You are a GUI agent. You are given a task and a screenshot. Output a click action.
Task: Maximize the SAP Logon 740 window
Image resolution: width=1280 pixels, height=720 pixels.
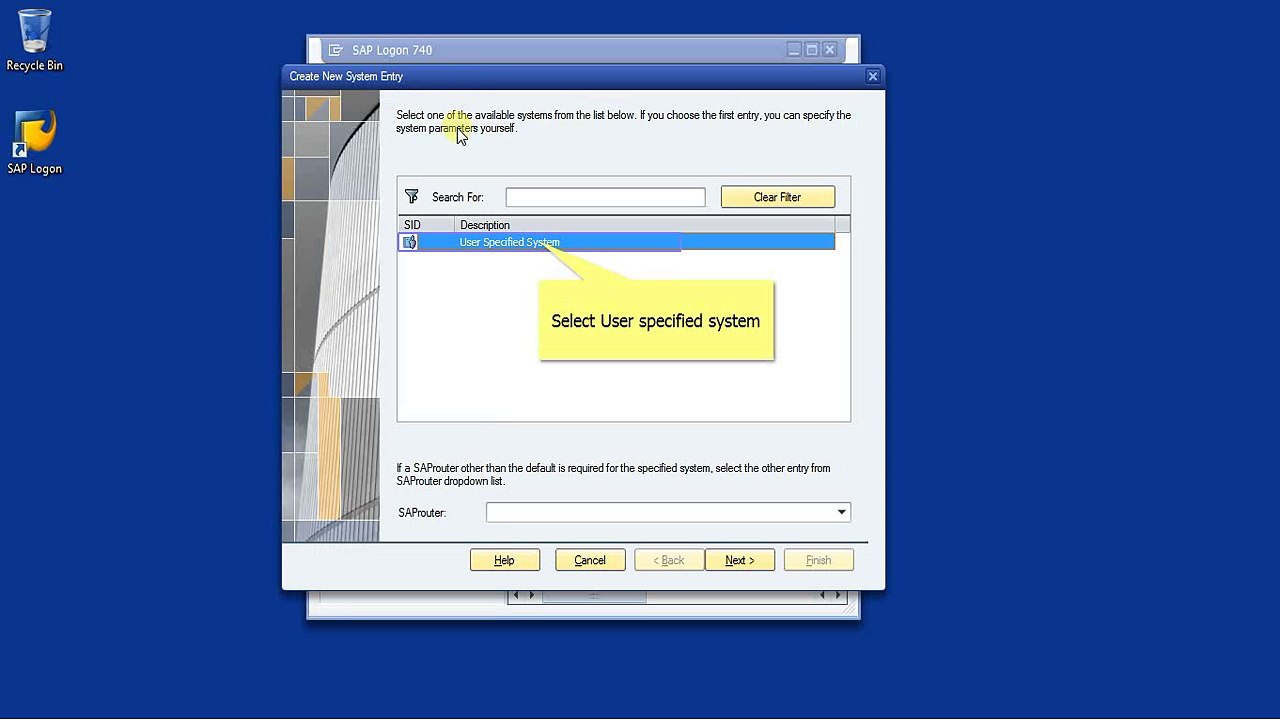[x=812, y=50]
